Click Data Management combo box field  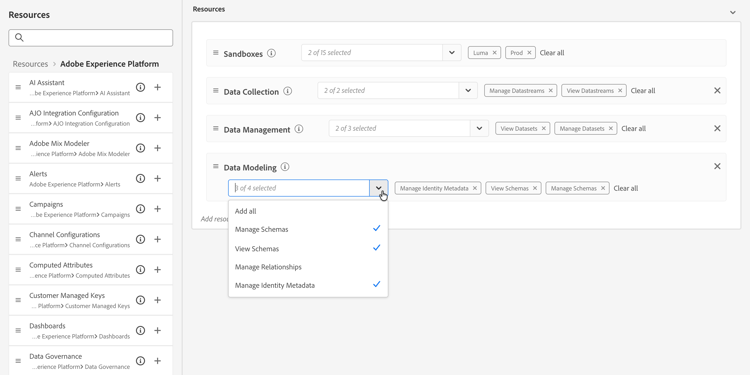click(x=400, y=128)
